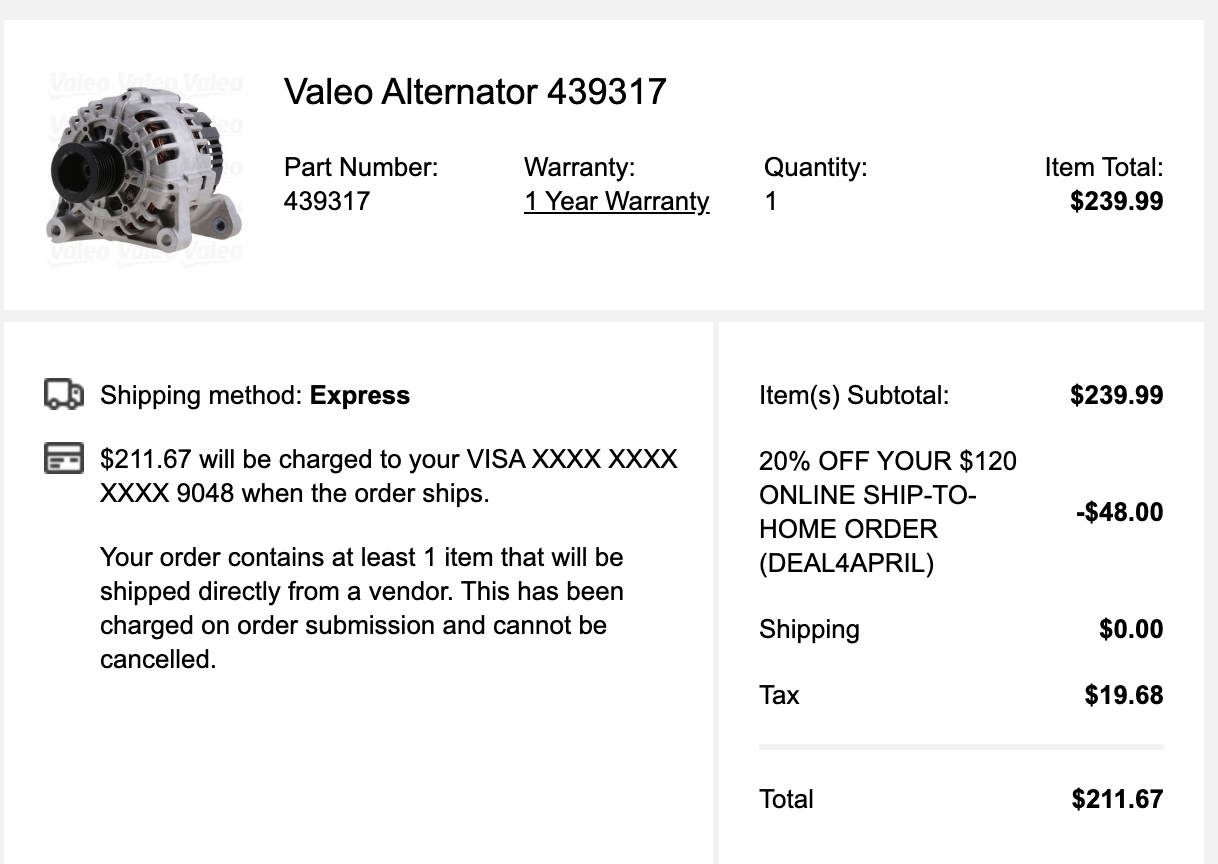Image resolution: width=1218 pixels, height=864 pixels.
Task: Click the Quantity value 1
Action: (771, 201)
